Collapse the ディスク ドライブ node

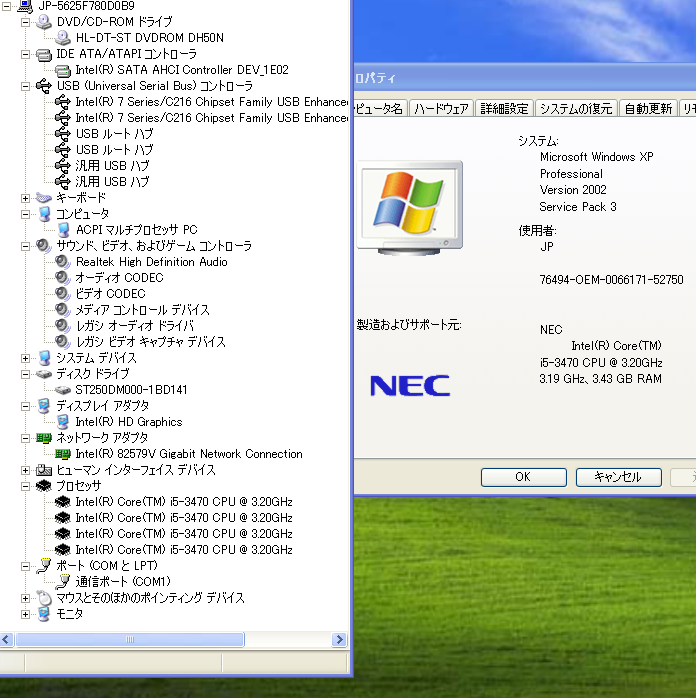(x=25, y=374)
